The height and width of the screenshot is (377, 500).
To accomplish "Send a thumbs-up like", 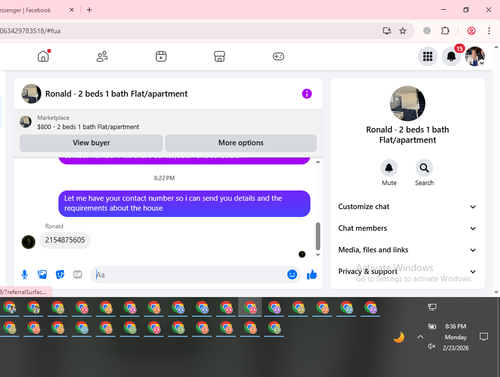I will [x=312, y=275].
